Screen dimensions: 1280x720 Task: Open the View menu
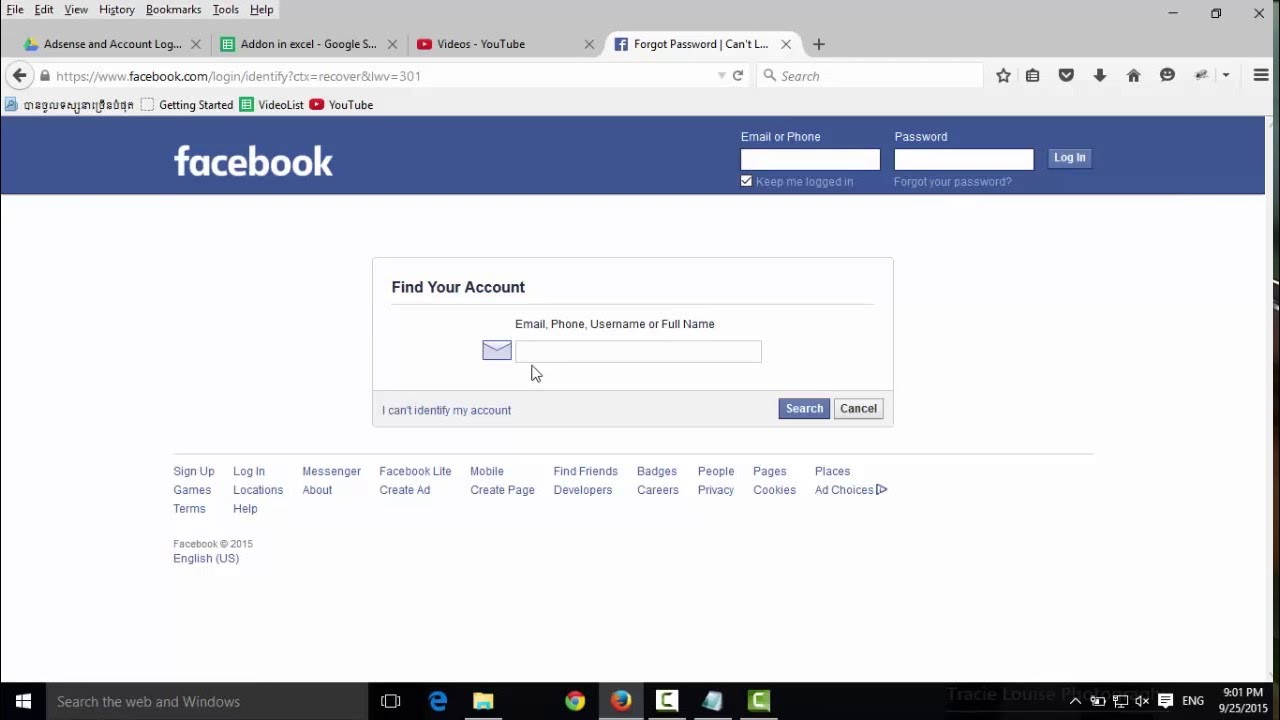coord(76,9)
